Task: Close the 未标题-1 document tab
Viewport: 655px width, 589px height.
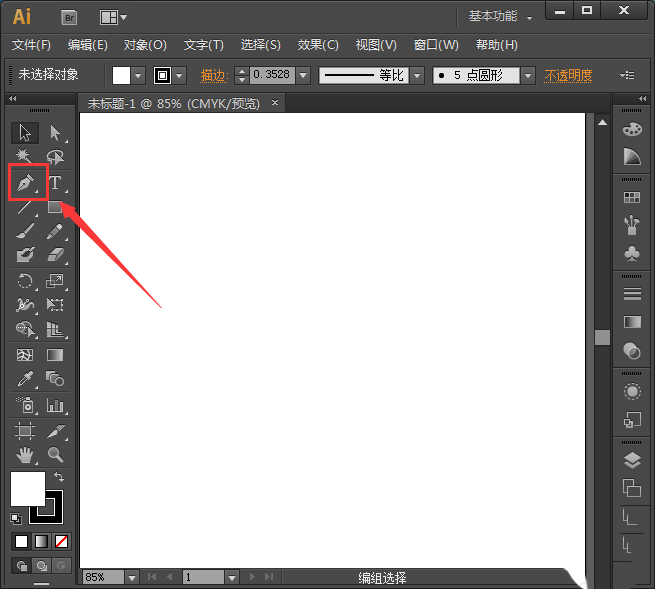Action: 274,102
